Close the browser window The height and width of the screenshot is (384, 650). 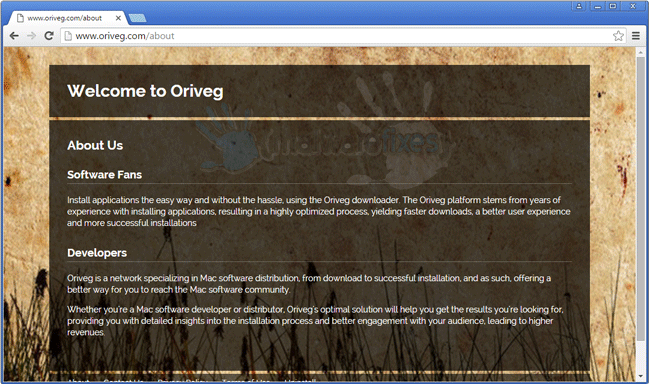click(633, 6)
